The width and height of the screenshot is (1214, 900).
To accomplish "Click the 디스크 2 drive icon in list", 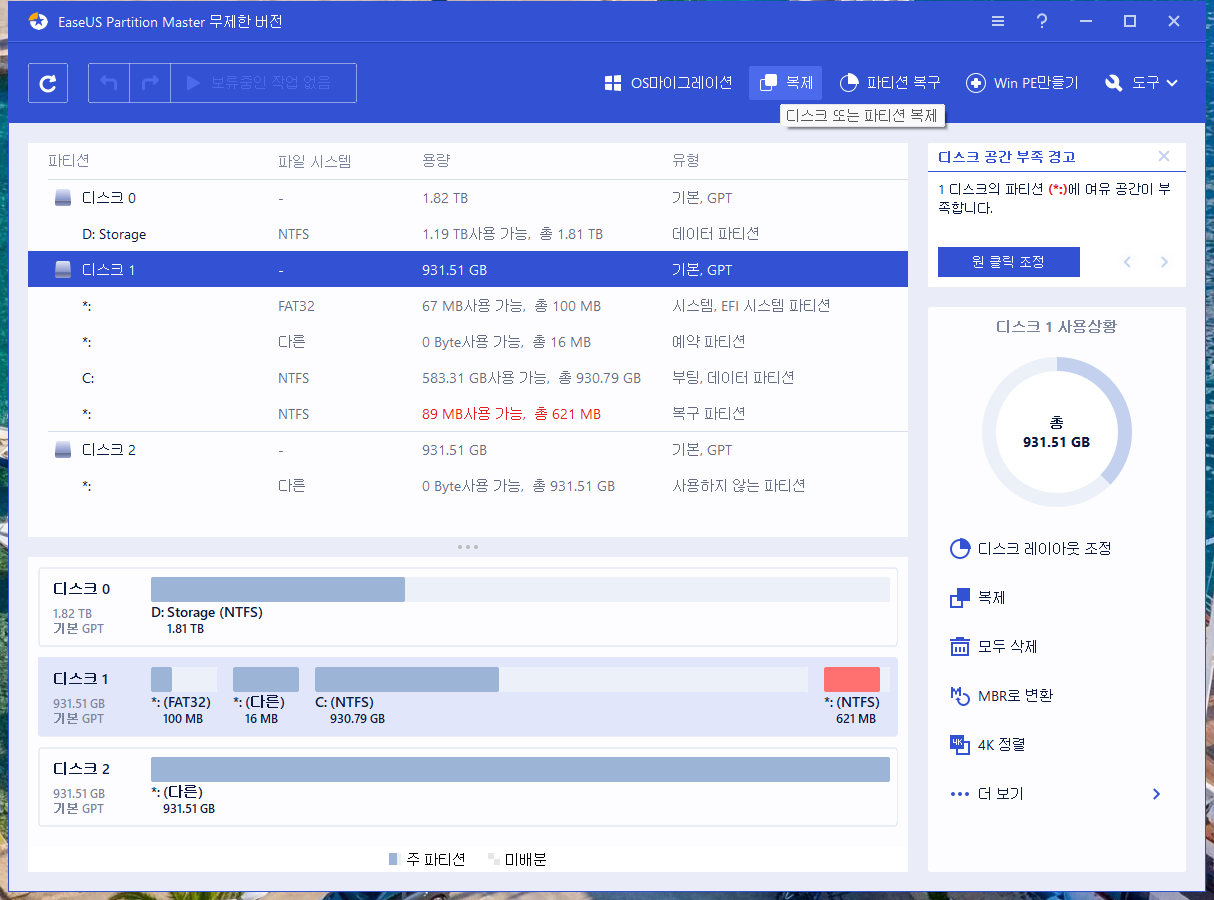I will pos(63,450).
